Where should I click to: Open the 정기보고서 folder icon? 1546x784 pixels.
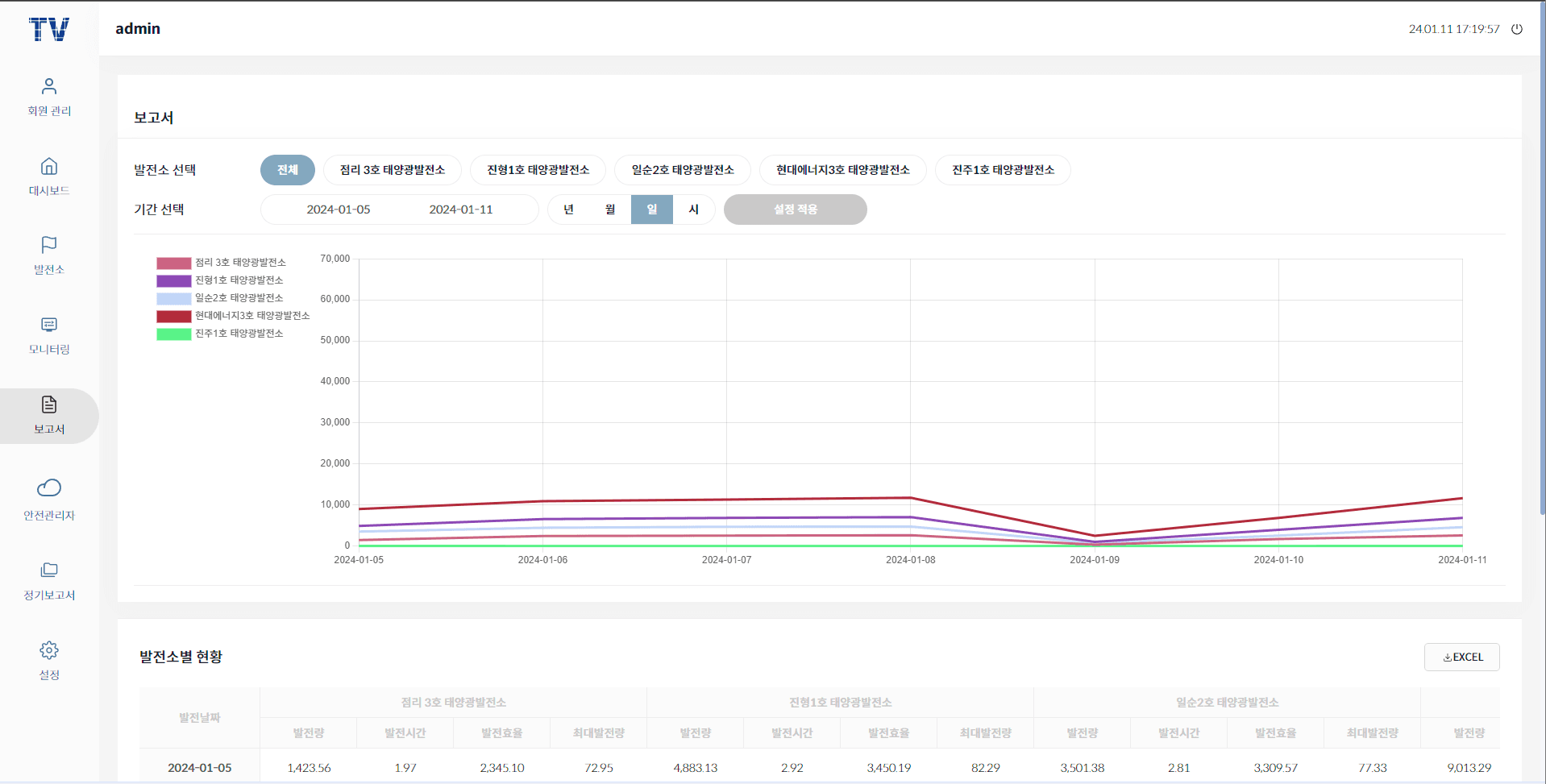[x=49, y=570]
